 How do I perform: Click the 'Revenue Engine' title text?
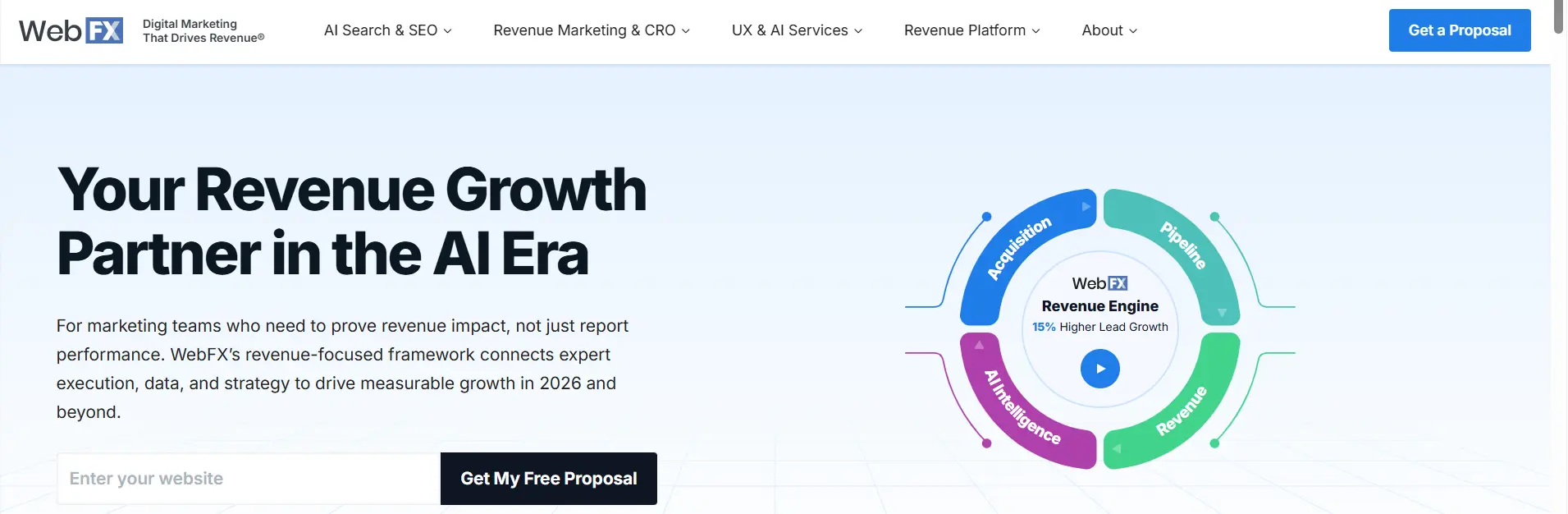tap(1099, 306)
